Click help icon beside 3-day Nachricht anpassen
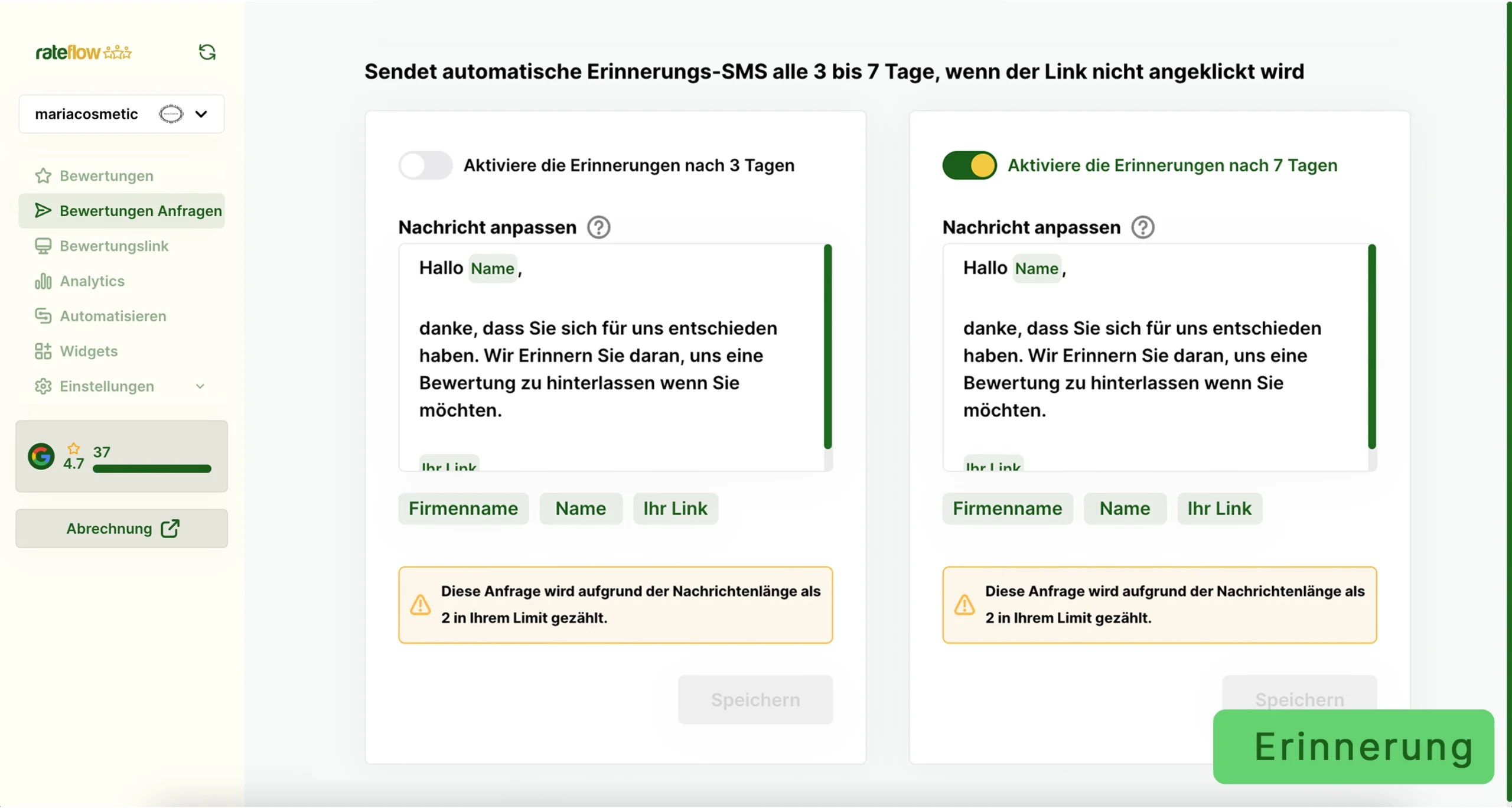This screenshot has width=1512, height=808. click(x=598, y=227)
